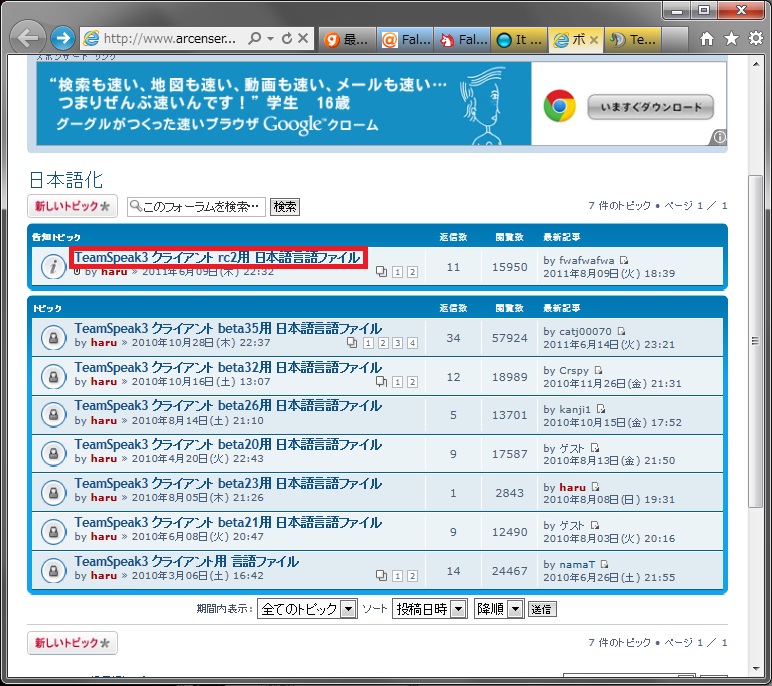Open the TeamSpeak3 rc2用 日本語言語ファイル topic
772x686 pixels.
(218, 258)
